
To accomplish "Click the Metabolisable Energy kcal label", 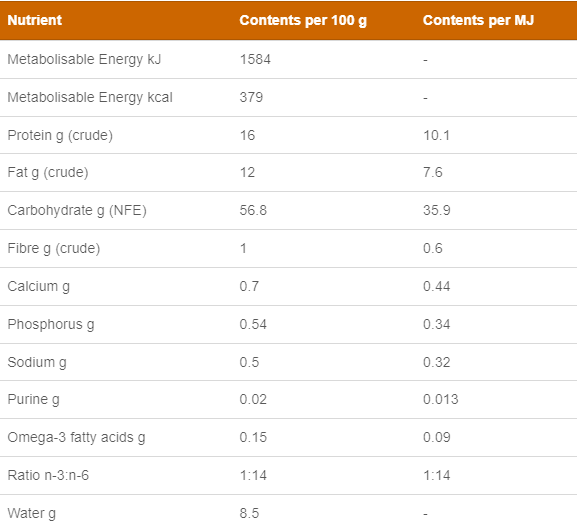I will click(90, 97).
